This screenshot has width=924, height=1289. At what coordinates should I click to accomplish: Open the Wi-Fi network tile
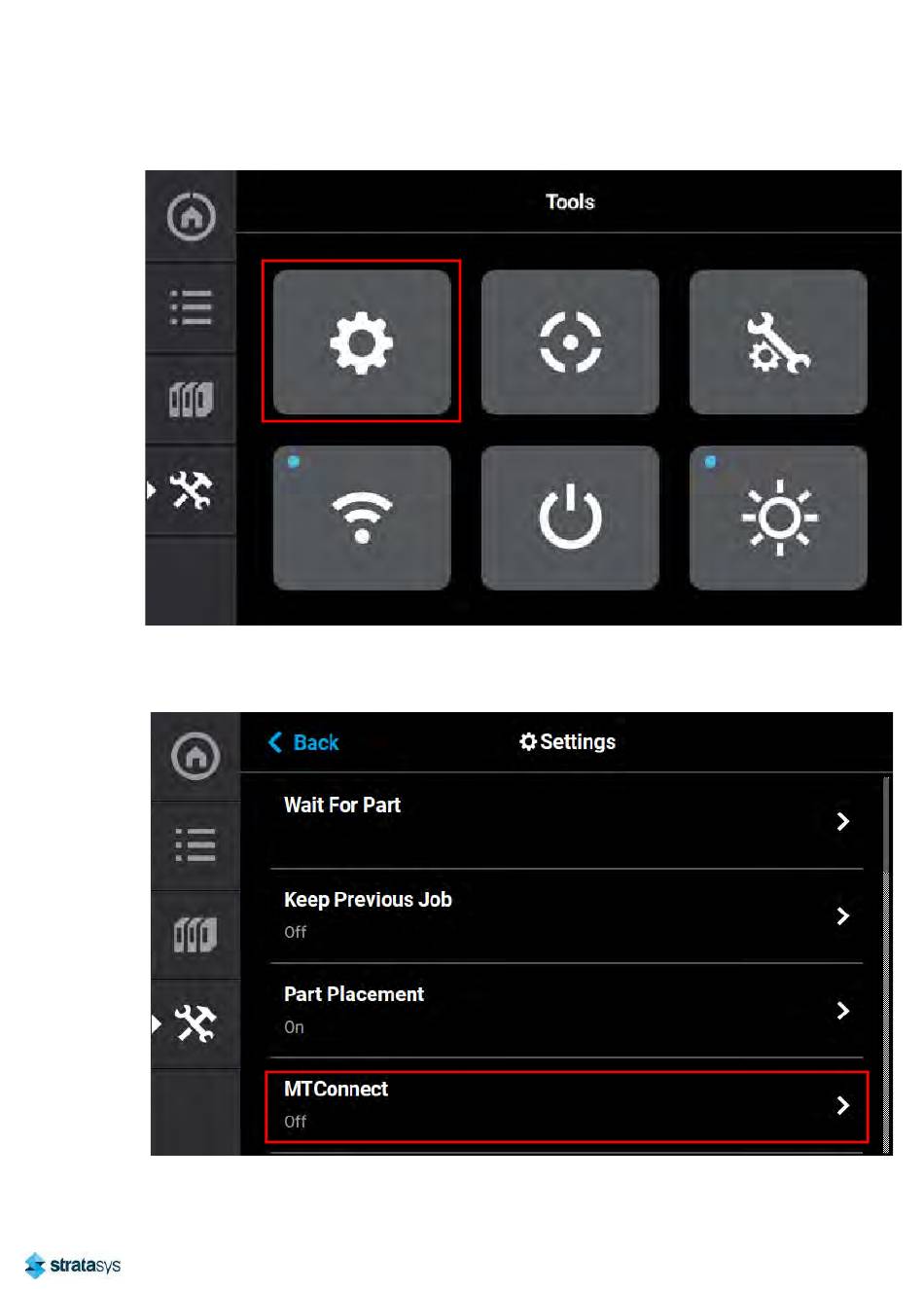coord(362,518)
